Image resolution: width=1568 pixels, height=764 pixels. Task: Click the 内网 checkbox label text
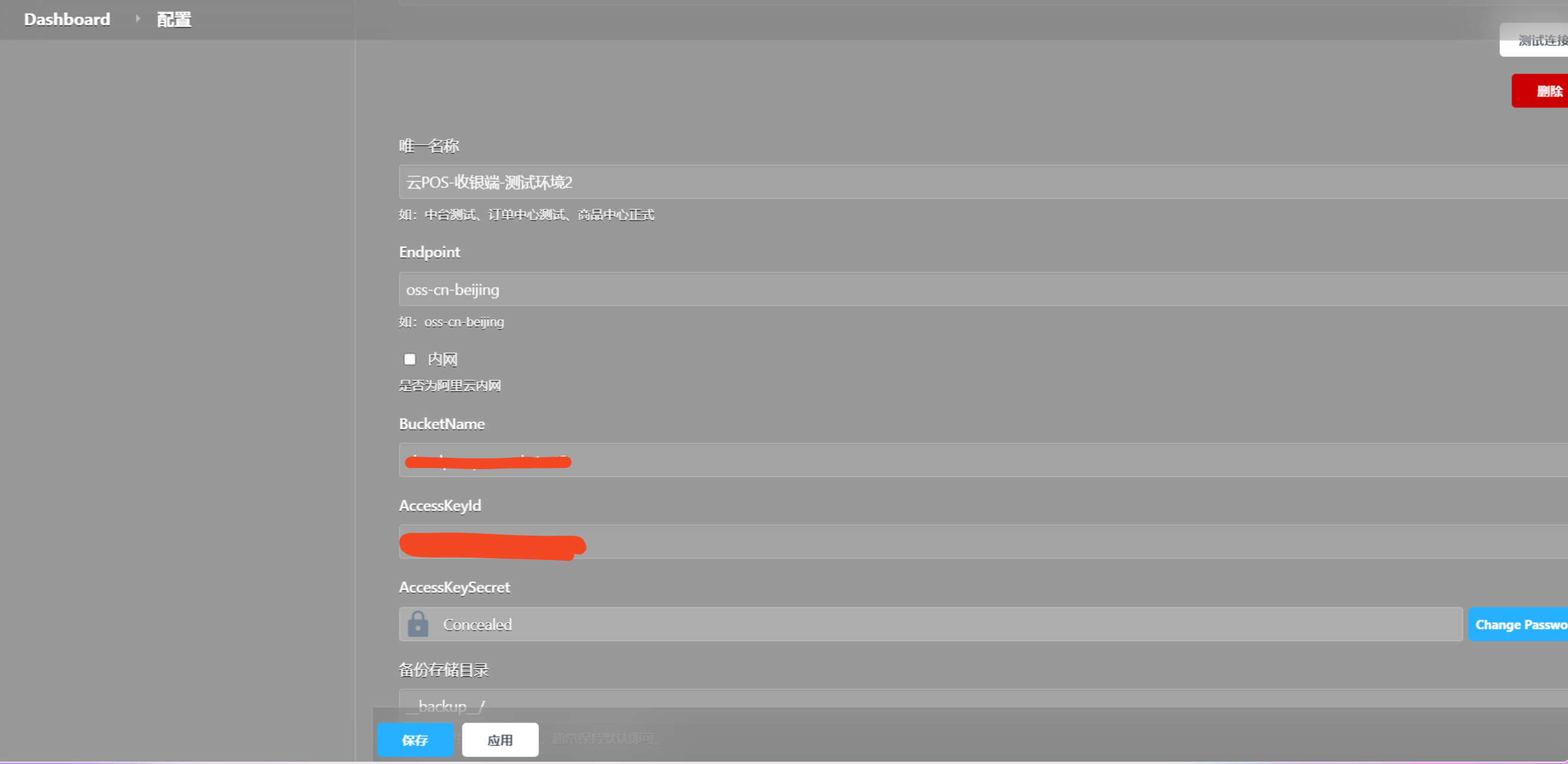(x=443, y=359)
